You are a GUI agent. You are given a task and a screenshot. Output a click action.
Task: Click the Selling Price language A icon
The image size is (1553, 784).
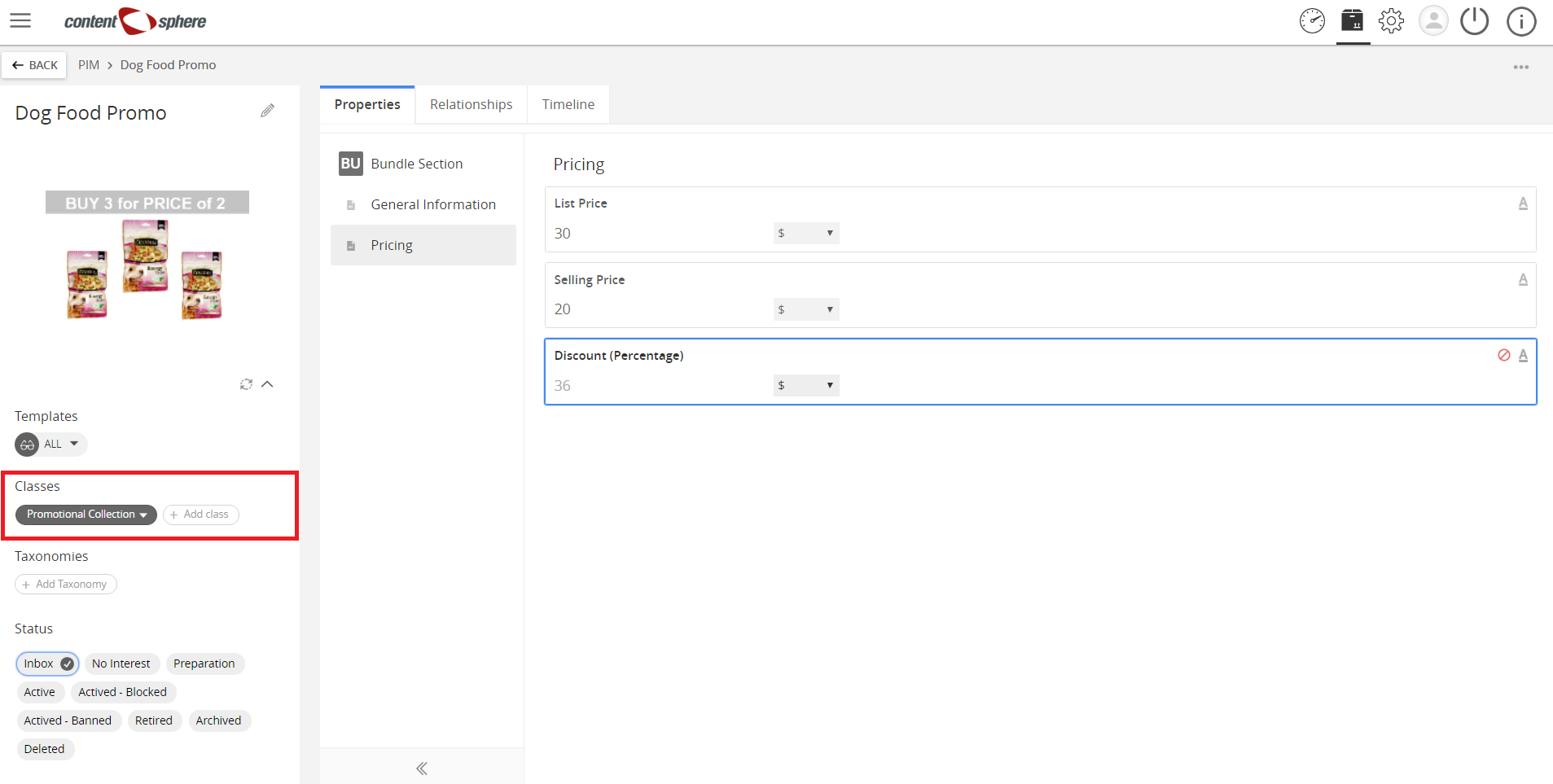click(1523, 279)
